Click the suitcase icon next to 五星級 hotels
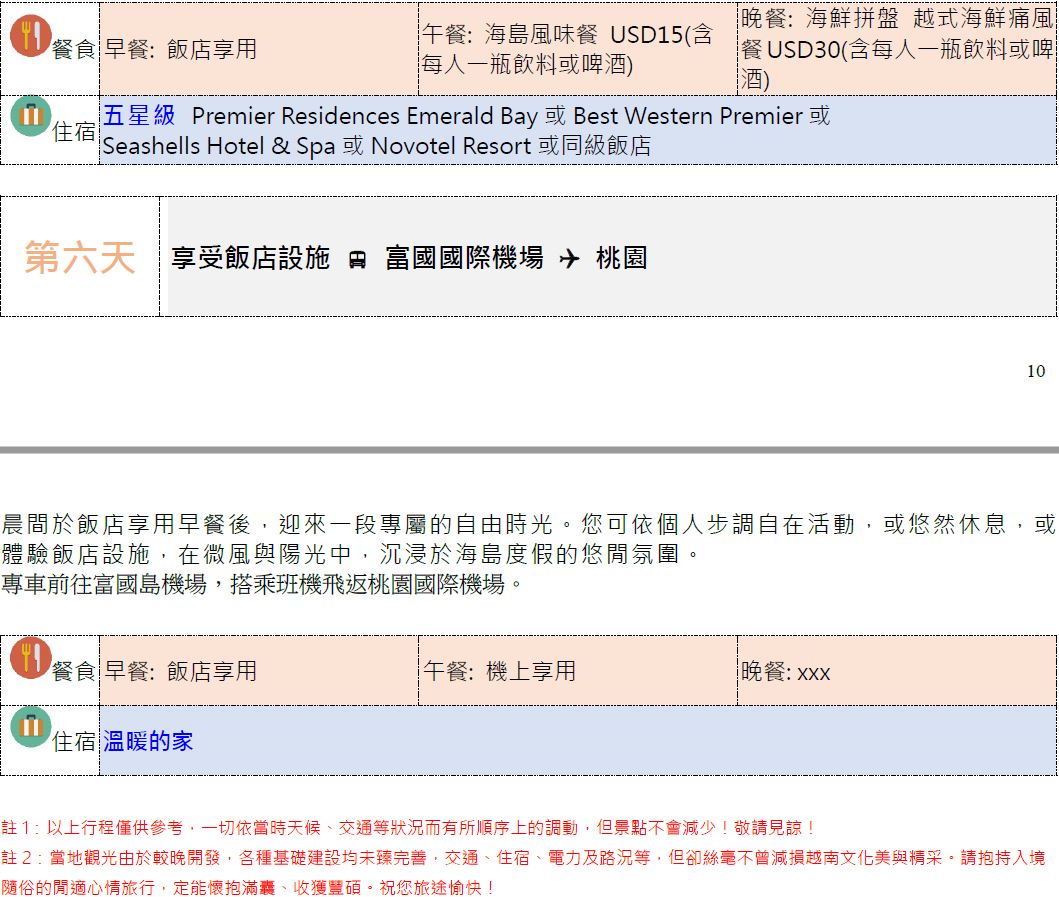Viewport: 1059px width, 897px height. [30, 115]
